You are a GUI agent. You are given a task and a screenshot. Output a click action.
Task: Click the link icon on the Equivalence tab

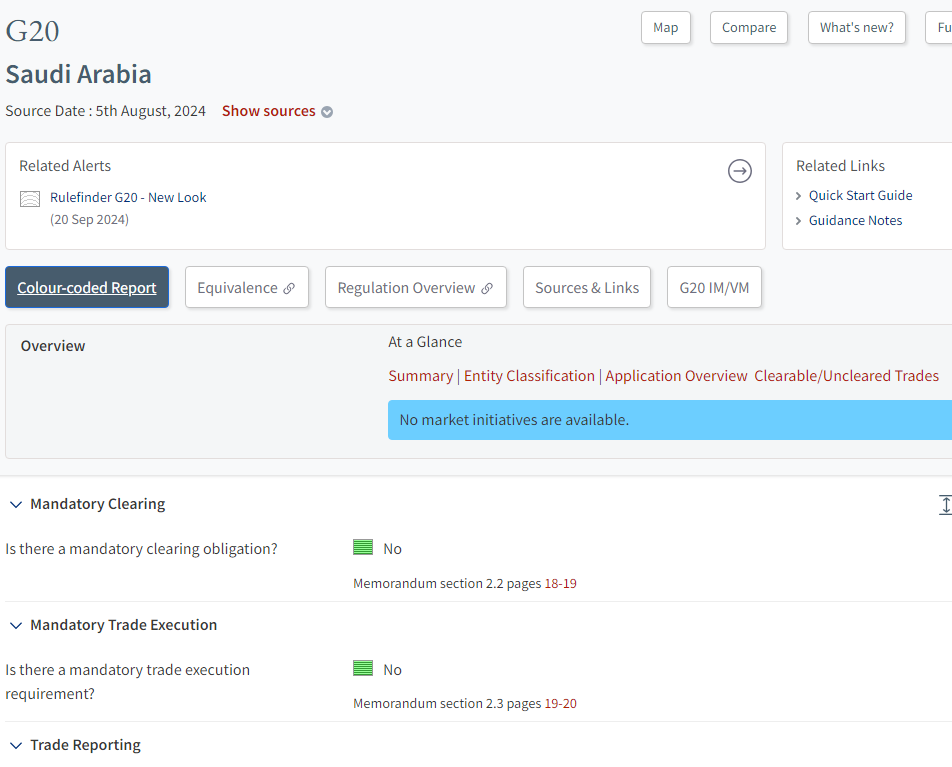289,288
